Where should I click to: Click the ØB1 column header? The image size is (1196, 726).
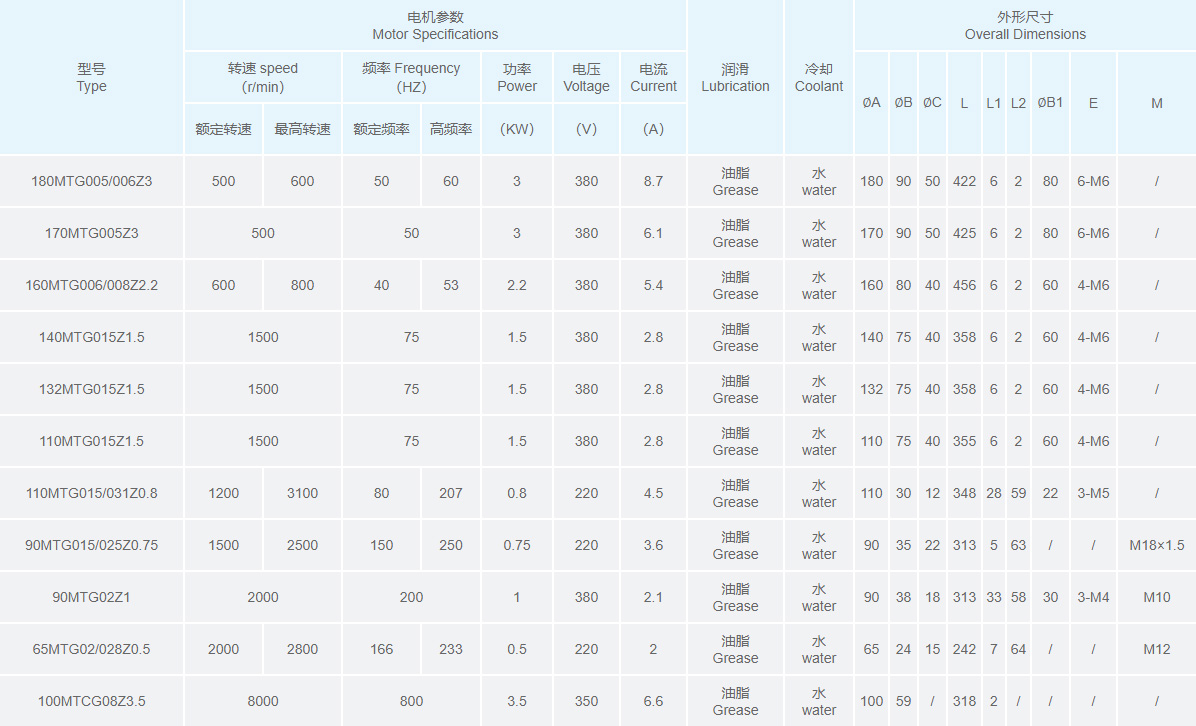[1050, 103]
